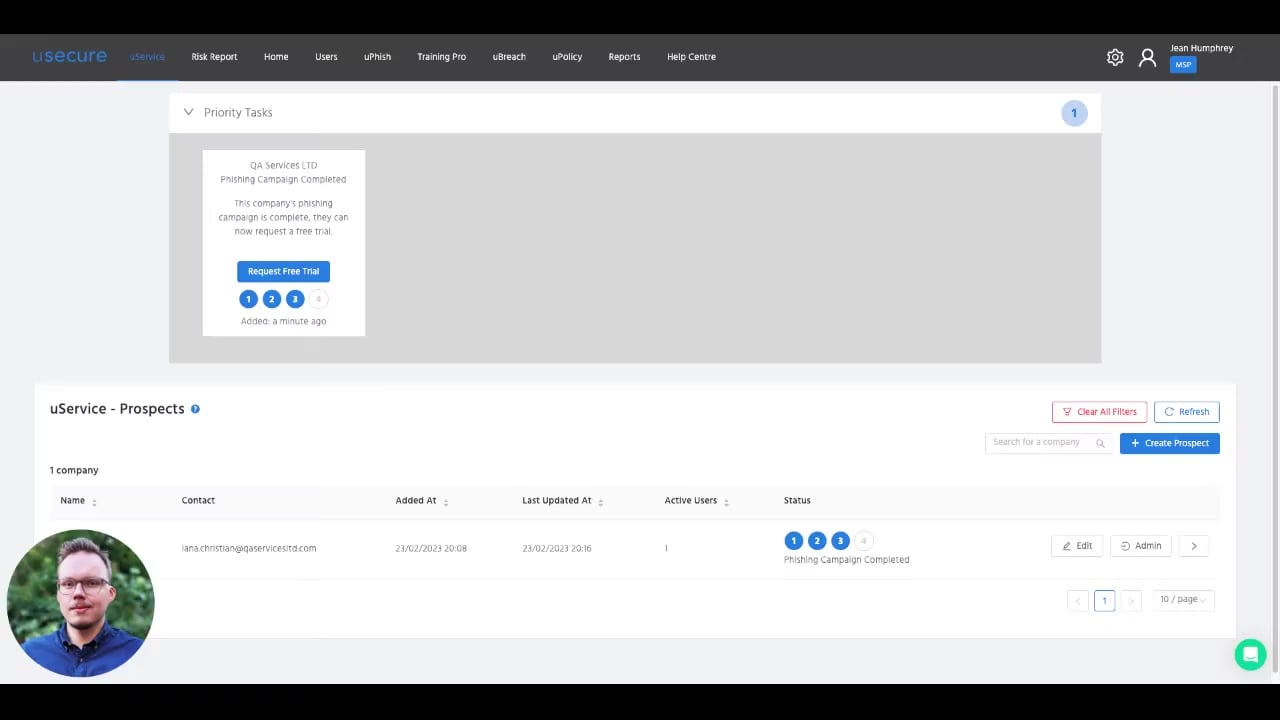Click the Request Free Trial button

point(283,271)
